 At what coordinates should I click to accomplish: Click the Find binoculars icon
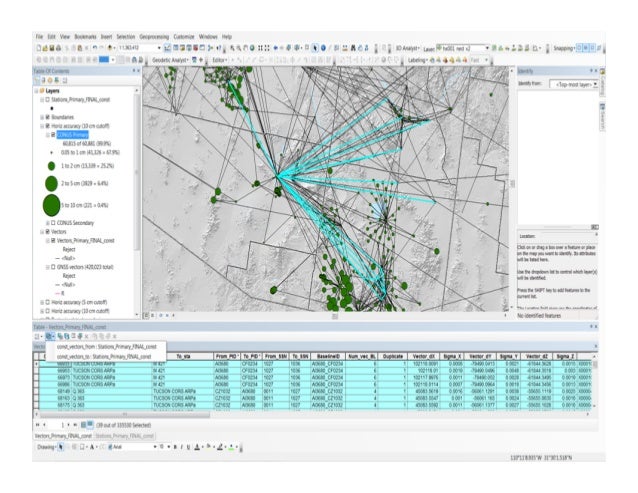point(353,48)
